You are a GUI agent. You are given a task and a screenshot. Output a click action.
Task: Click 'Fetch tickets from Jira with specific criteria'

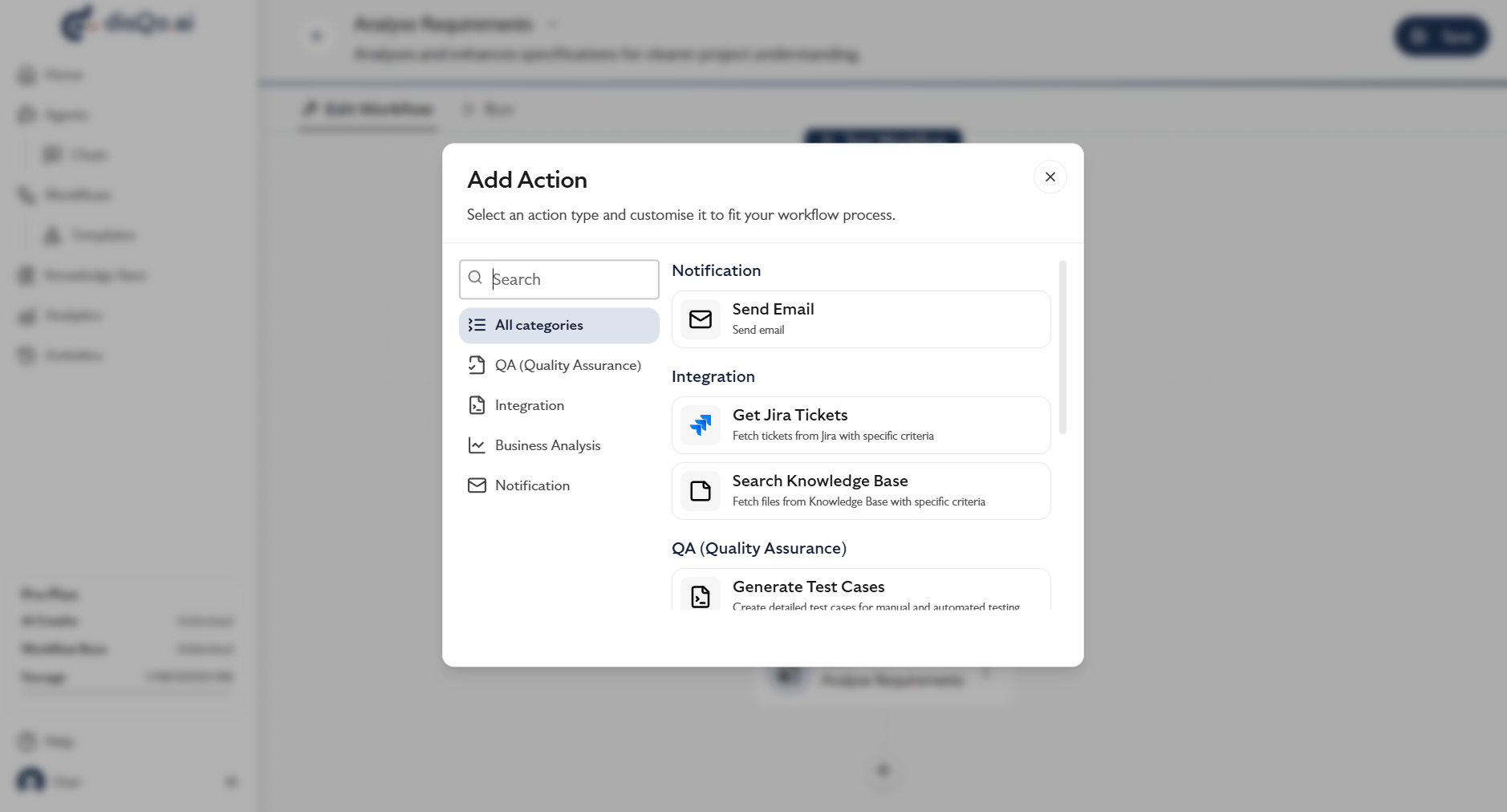pyautogui.click(x=833, y=436)
